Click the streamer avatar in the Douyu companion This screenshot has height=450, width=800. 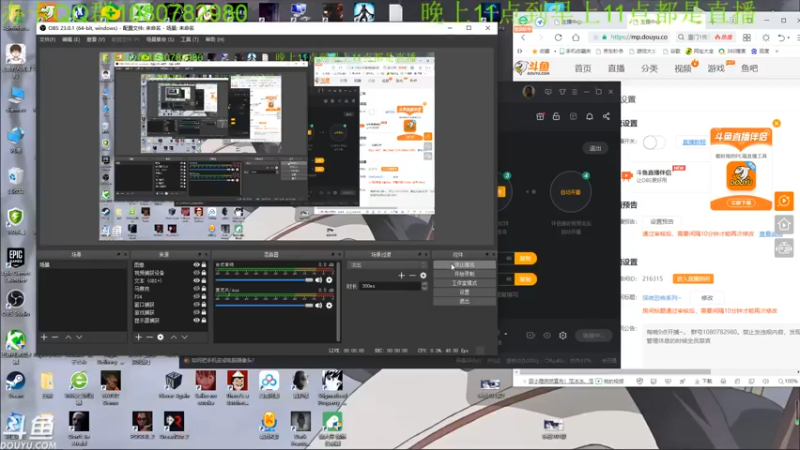click(529, 92)
